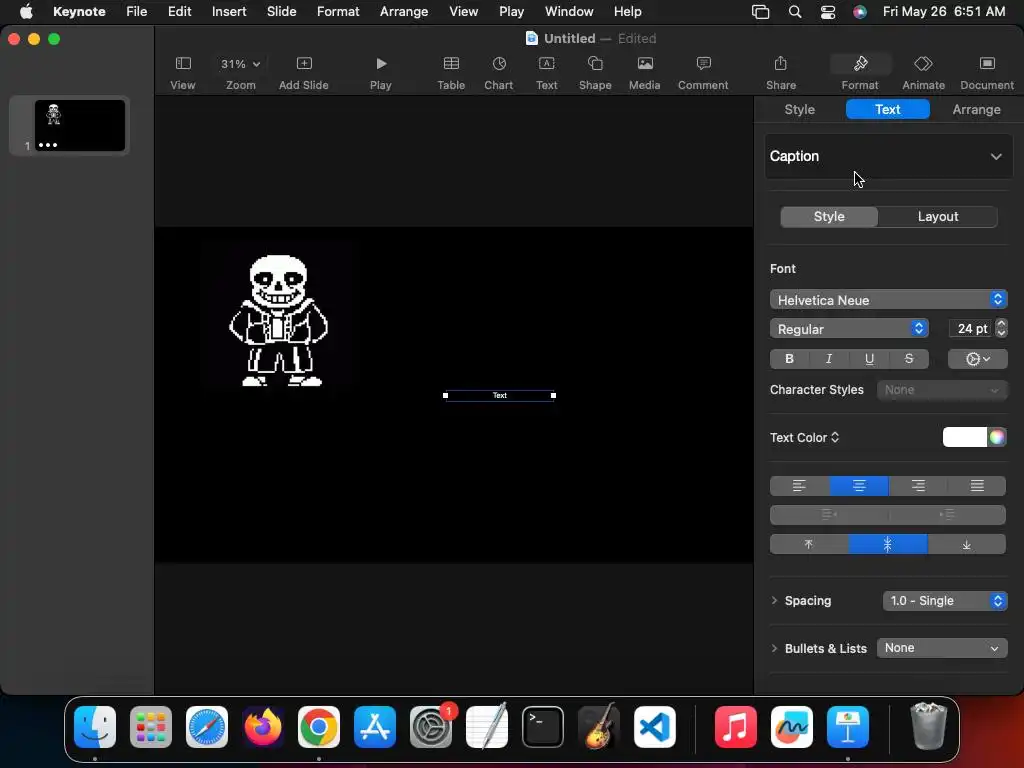1024x768 pixels.
Task: Align text right
Action: point(918,486)
